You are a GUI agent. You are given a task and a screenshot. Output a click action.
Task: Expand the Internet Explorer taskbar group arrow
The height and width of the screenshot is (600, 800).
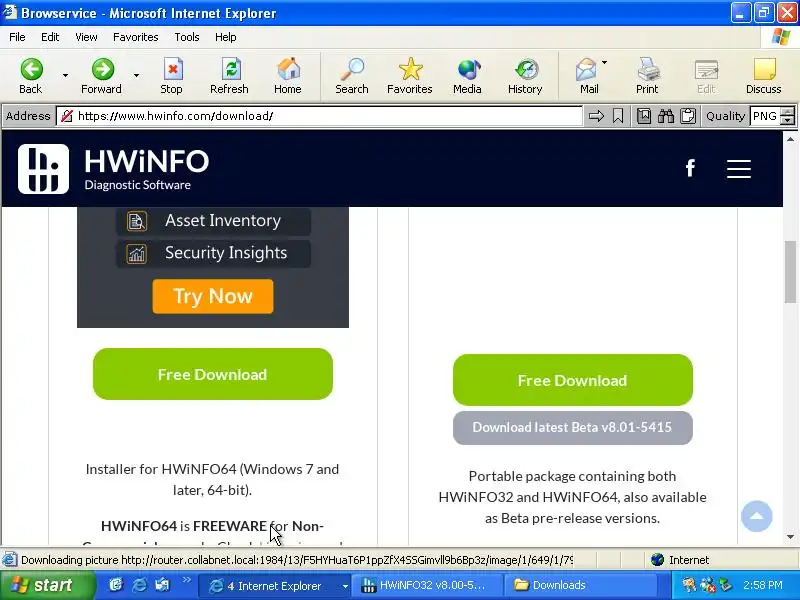click(345, 586)
